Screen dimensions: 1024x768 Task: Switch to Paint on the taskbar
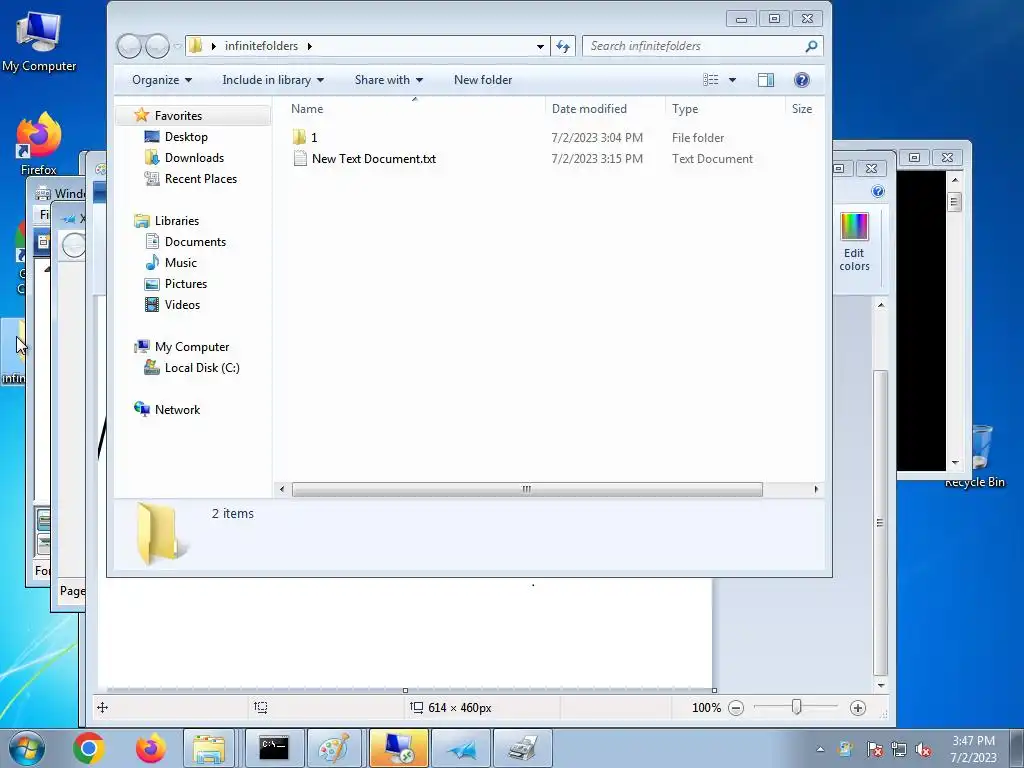(334, 748)
